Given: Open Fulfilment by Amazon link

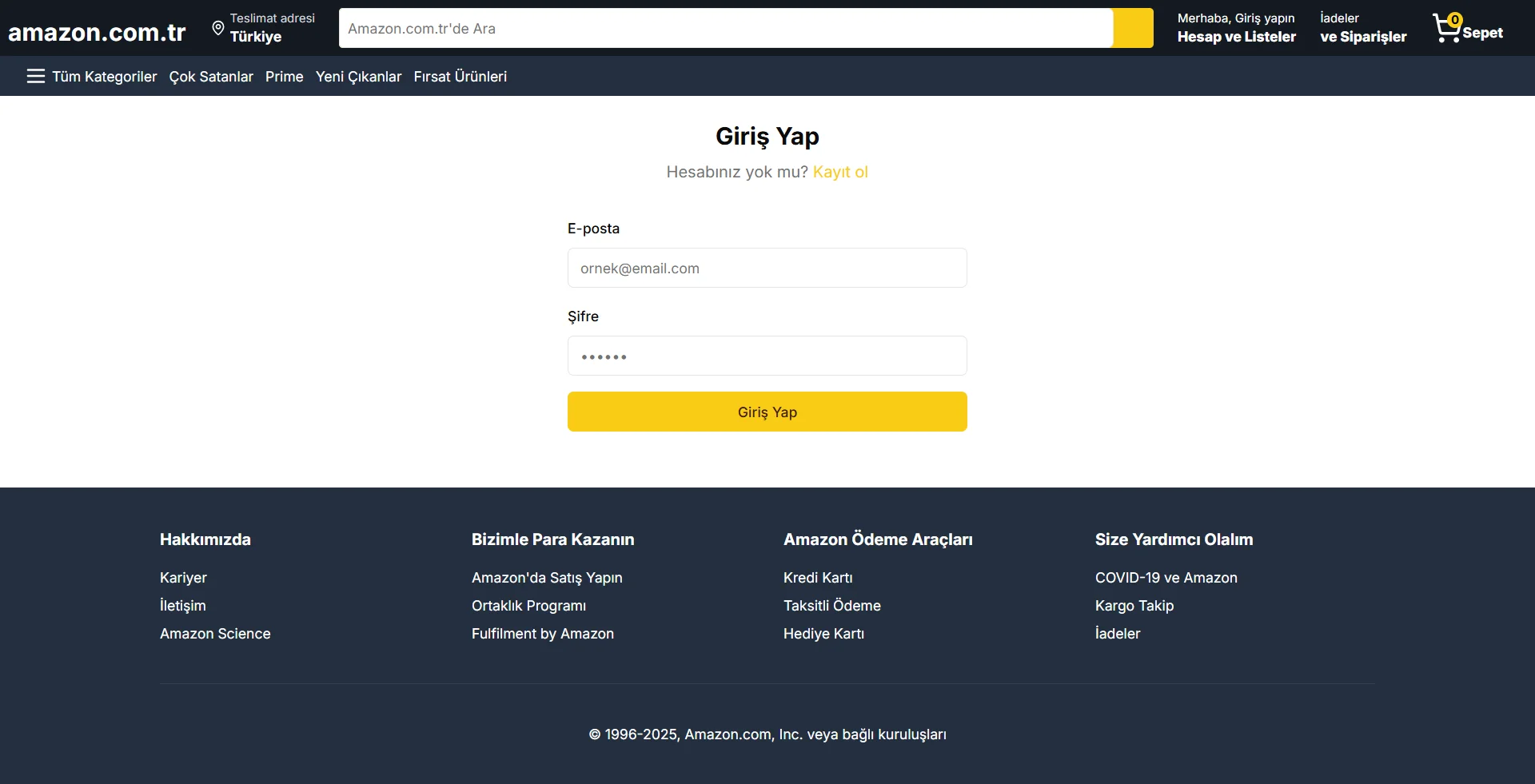Looking at the screenshot, I should click(543, 634).
